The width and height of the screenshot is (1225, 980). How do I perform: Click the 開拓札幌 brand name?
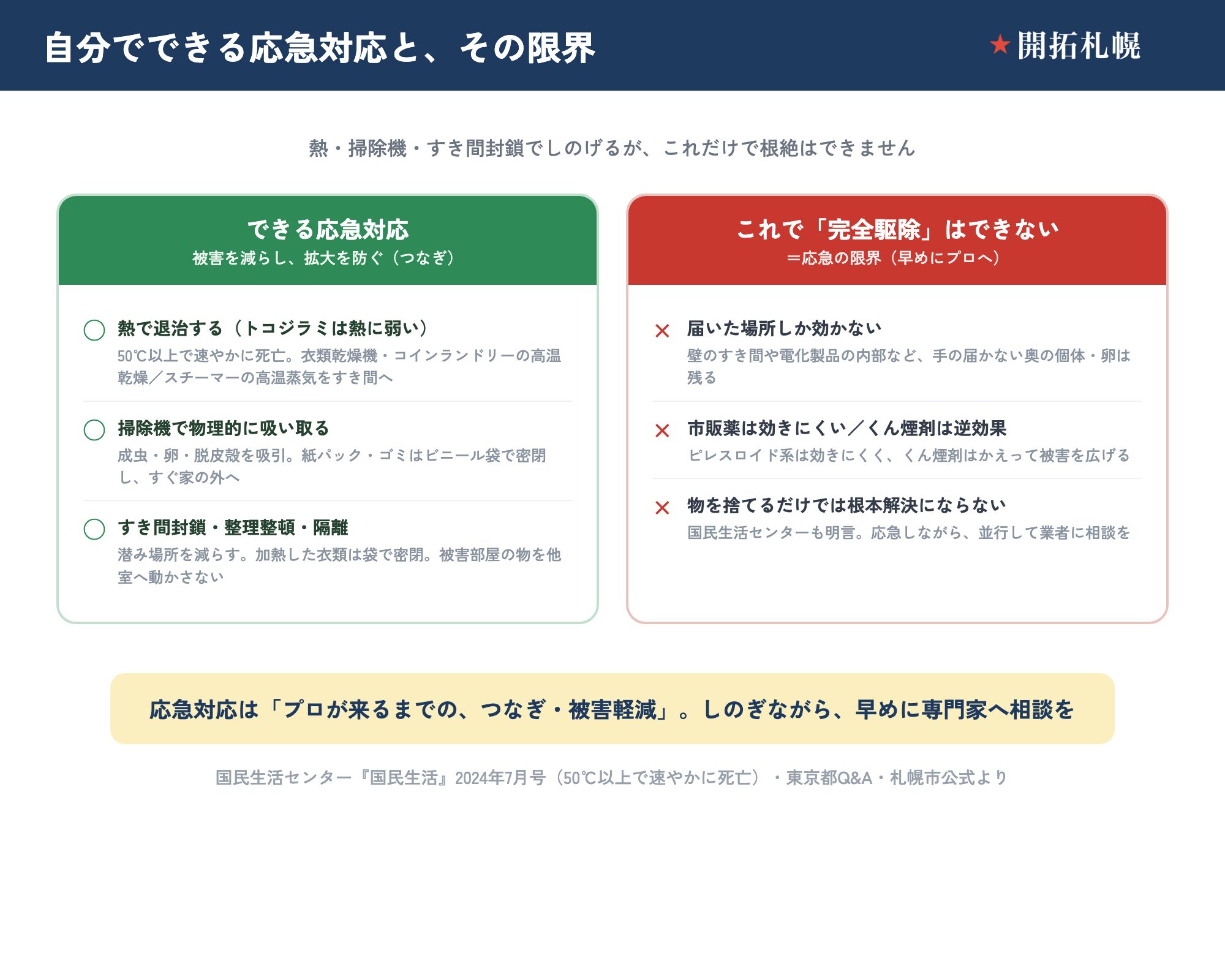1079,46
